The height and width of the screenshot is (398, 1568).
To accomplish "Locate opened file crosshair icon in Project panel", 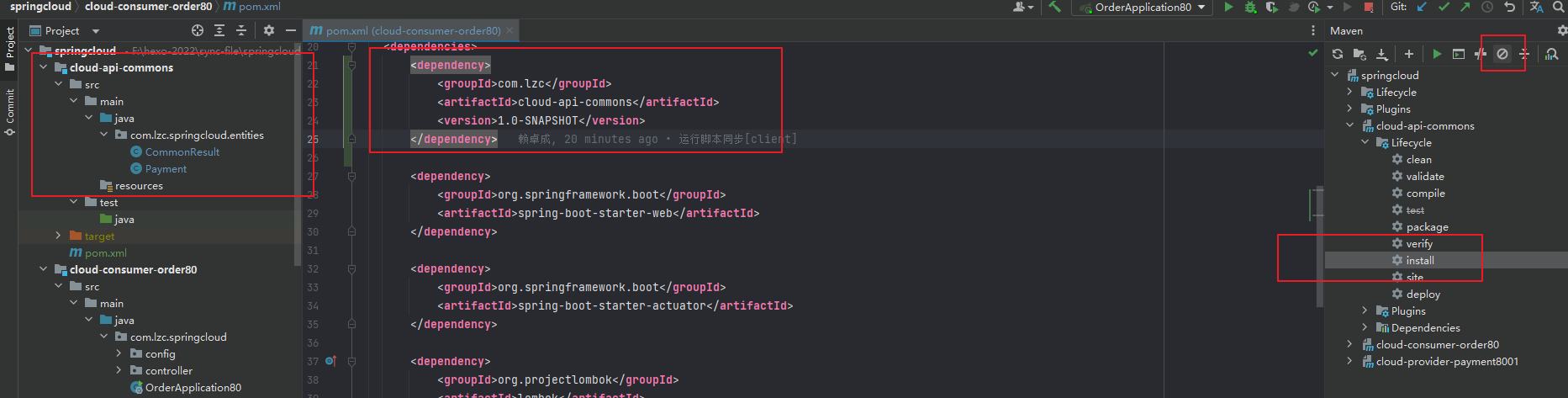I will click(x=198, y=30).
